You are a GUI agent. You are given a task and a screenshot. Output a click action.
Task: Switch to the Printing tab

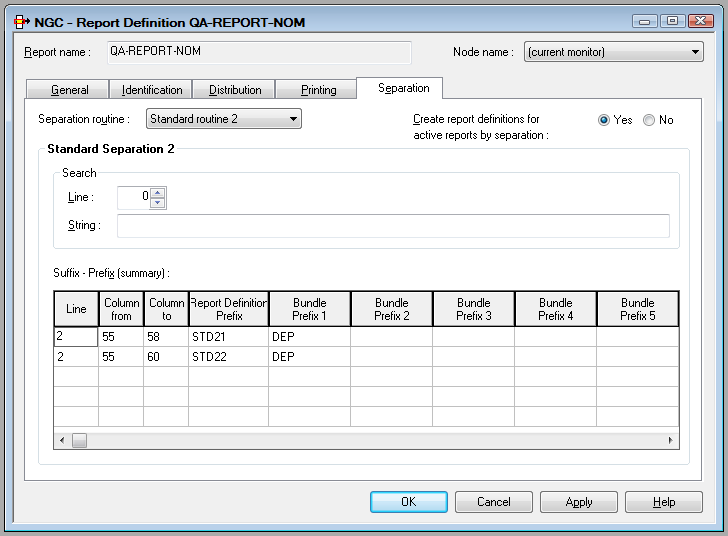pyautogui.click(x=318, y=90)
